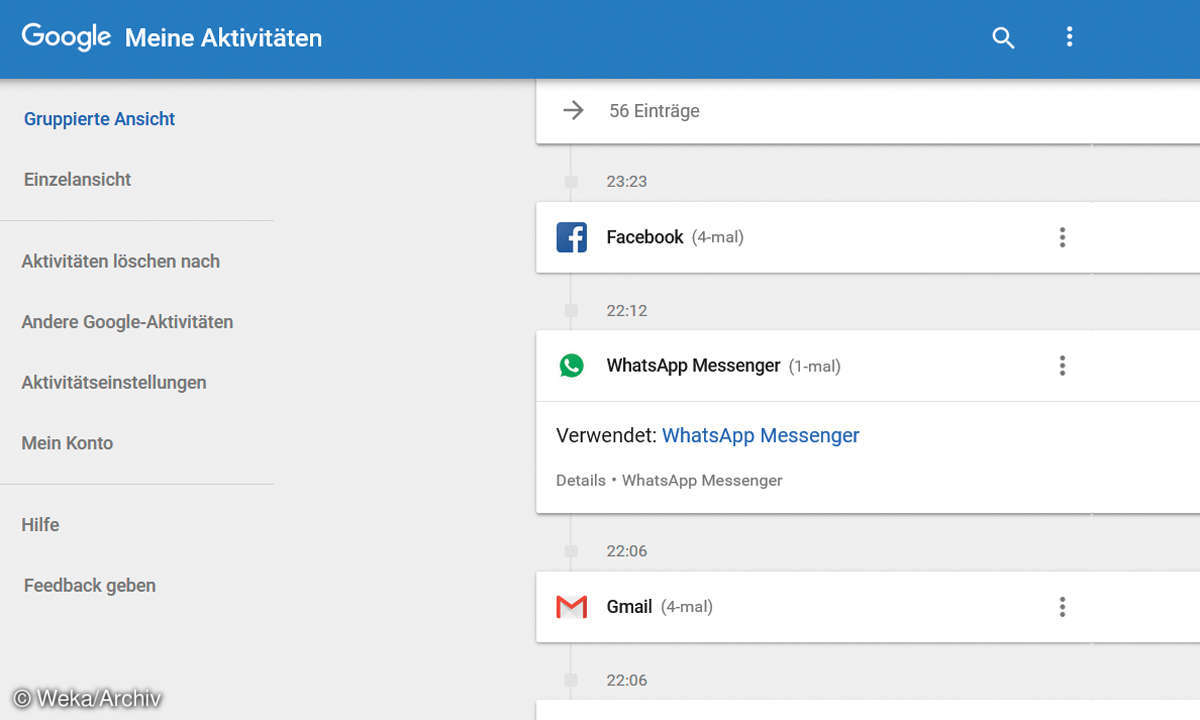Select Gruppierte Ansicht in sidebar

coord(99,119)
